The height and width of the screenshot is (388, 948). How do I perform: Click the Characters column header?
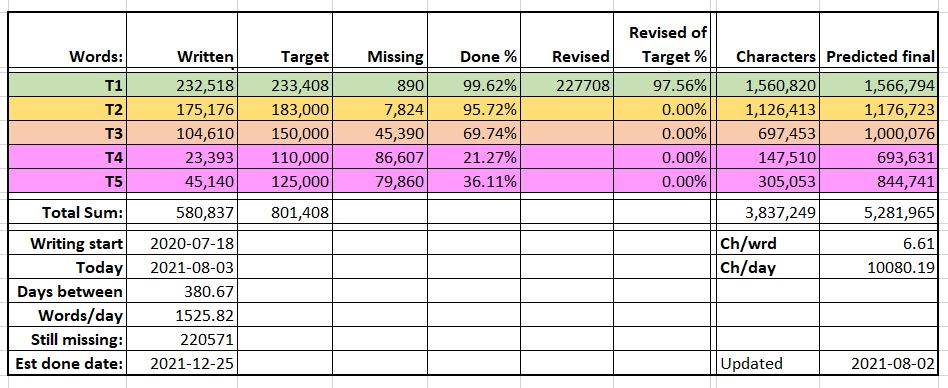click(x=768, y=39)
